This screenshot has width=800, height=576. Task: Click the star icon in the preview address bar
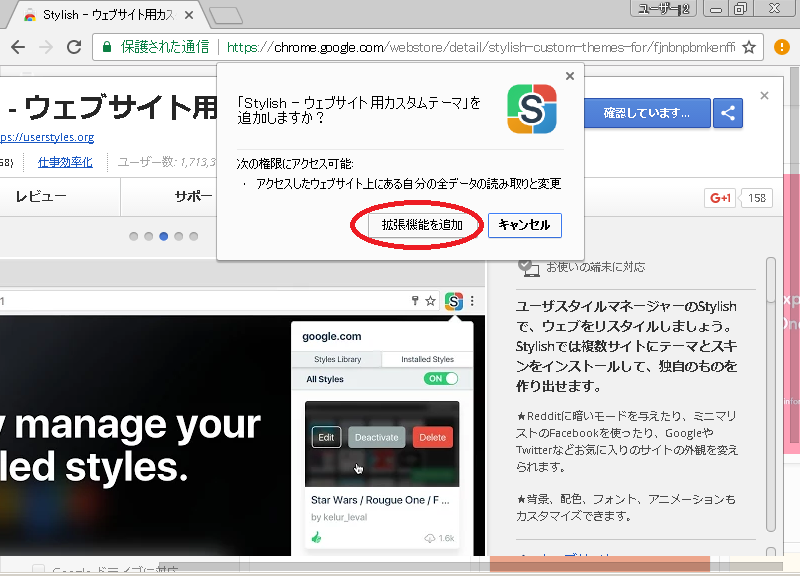tap(431, 301)
